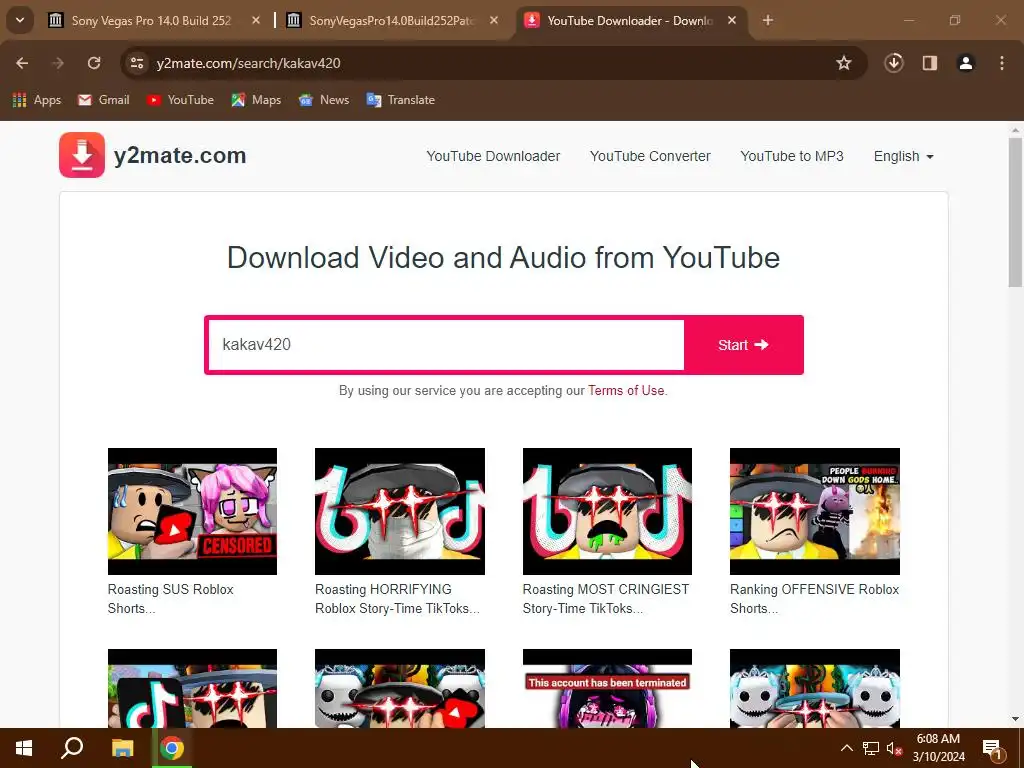Click y2mate.com site title
This screenshot has width=1024, height=768.
[180, 155]
